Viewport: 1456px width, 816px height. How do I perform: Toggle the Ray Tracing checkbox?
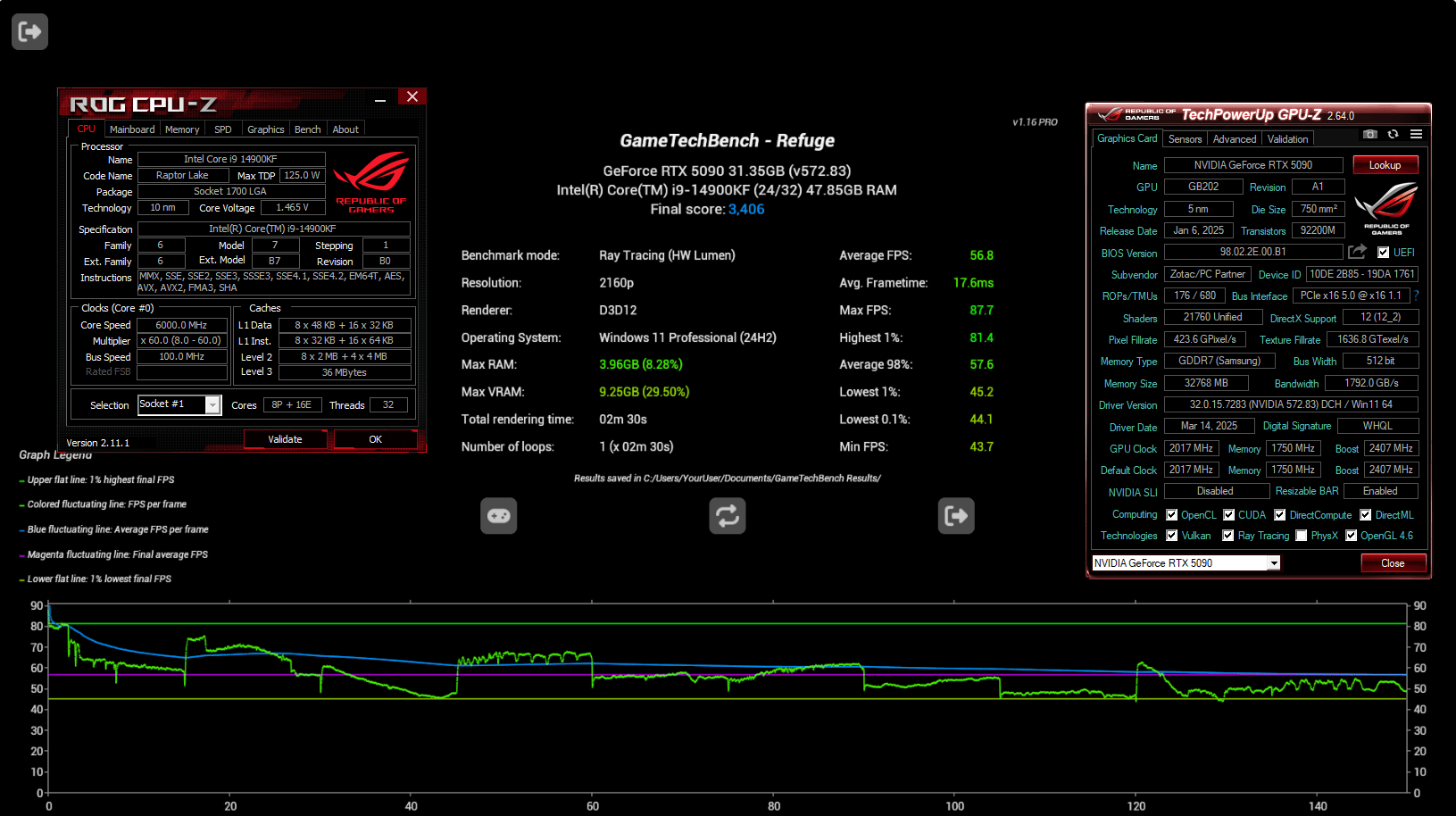click(1227, 536)
